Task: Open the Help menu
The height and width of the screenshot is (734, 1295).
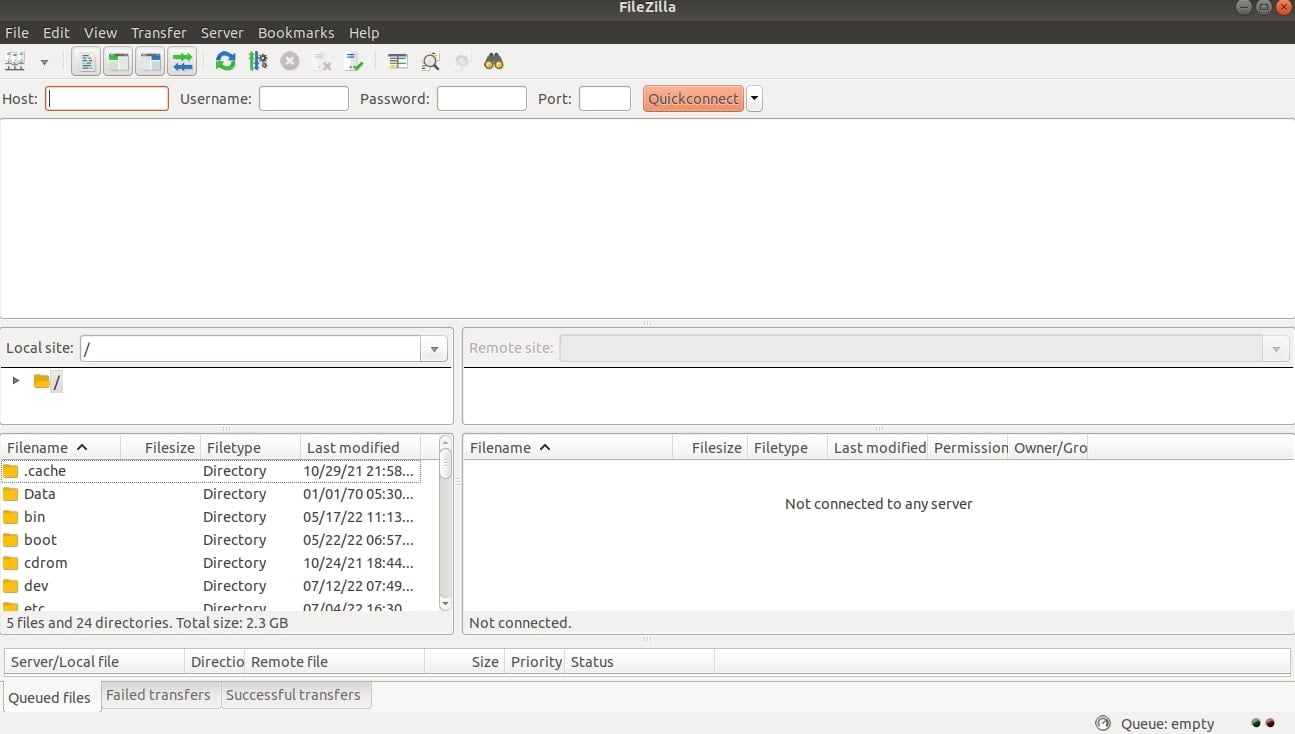Action: (364, 32)
